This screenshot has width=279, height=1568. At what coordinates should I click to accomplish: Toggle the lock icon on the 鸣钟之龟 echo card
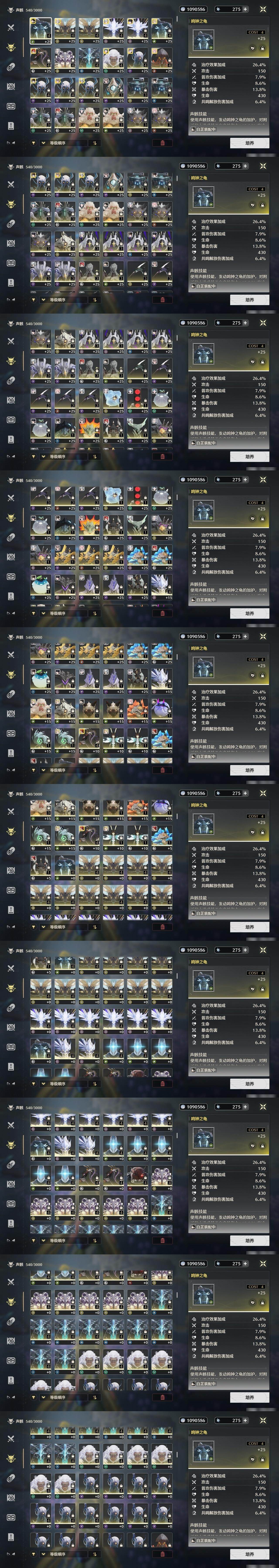(262, 48)
